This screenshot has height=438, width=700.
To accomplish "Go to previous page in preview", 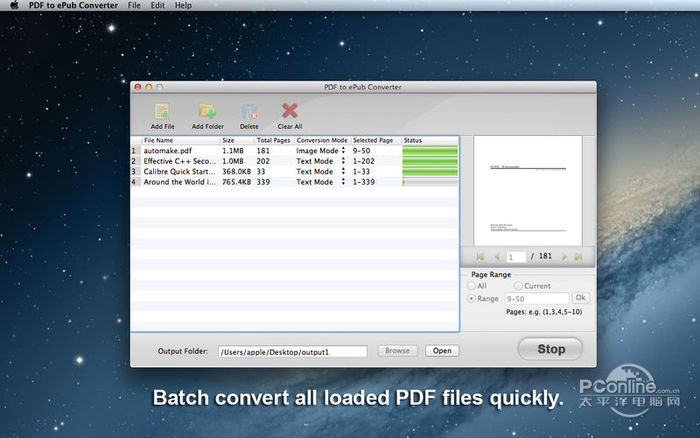I will (x=497, y=257).
